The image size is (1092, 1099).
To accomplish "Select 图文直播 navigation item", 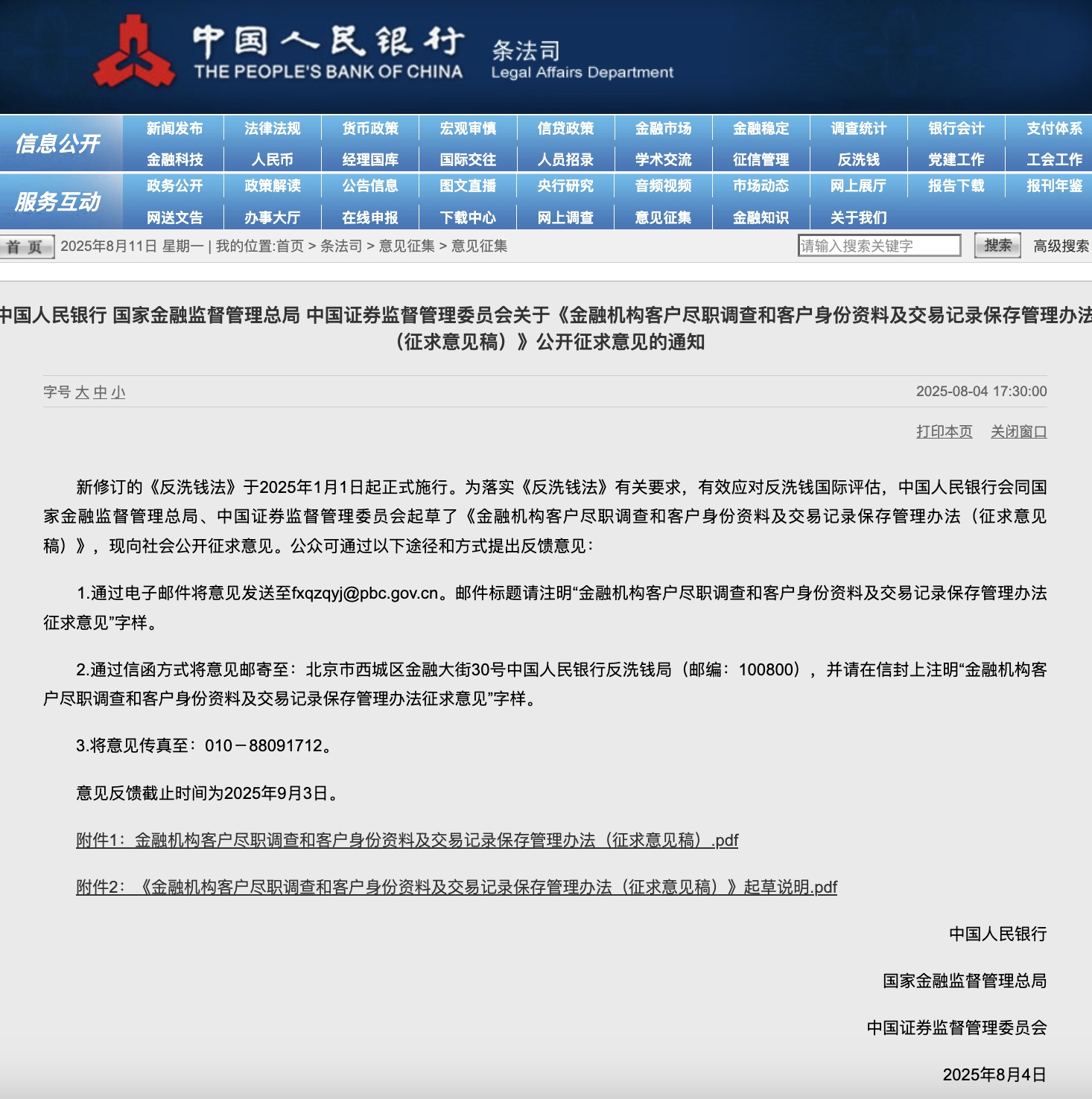I will click(468, 185).
